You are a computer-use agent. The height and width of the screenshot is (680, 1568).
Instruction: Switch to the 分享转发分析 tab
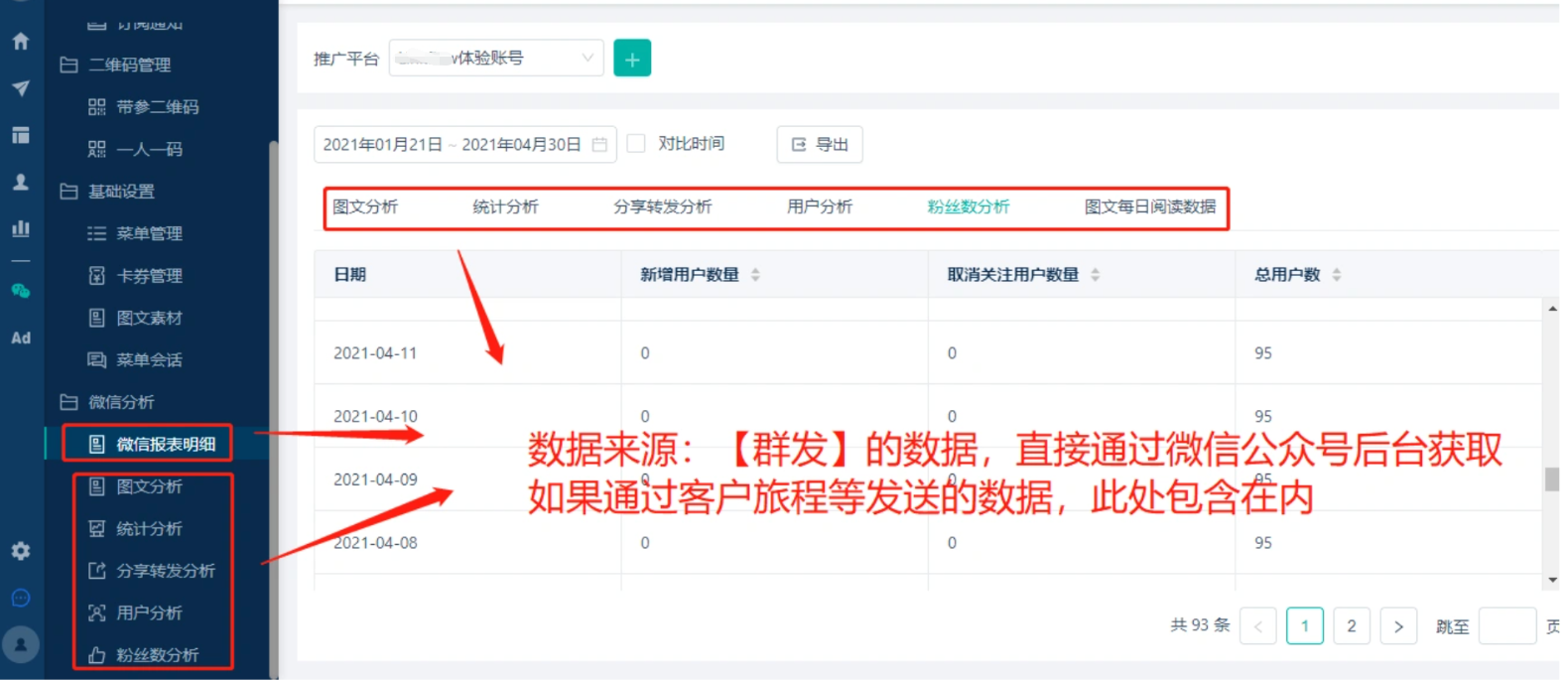(x=662, y=206)
